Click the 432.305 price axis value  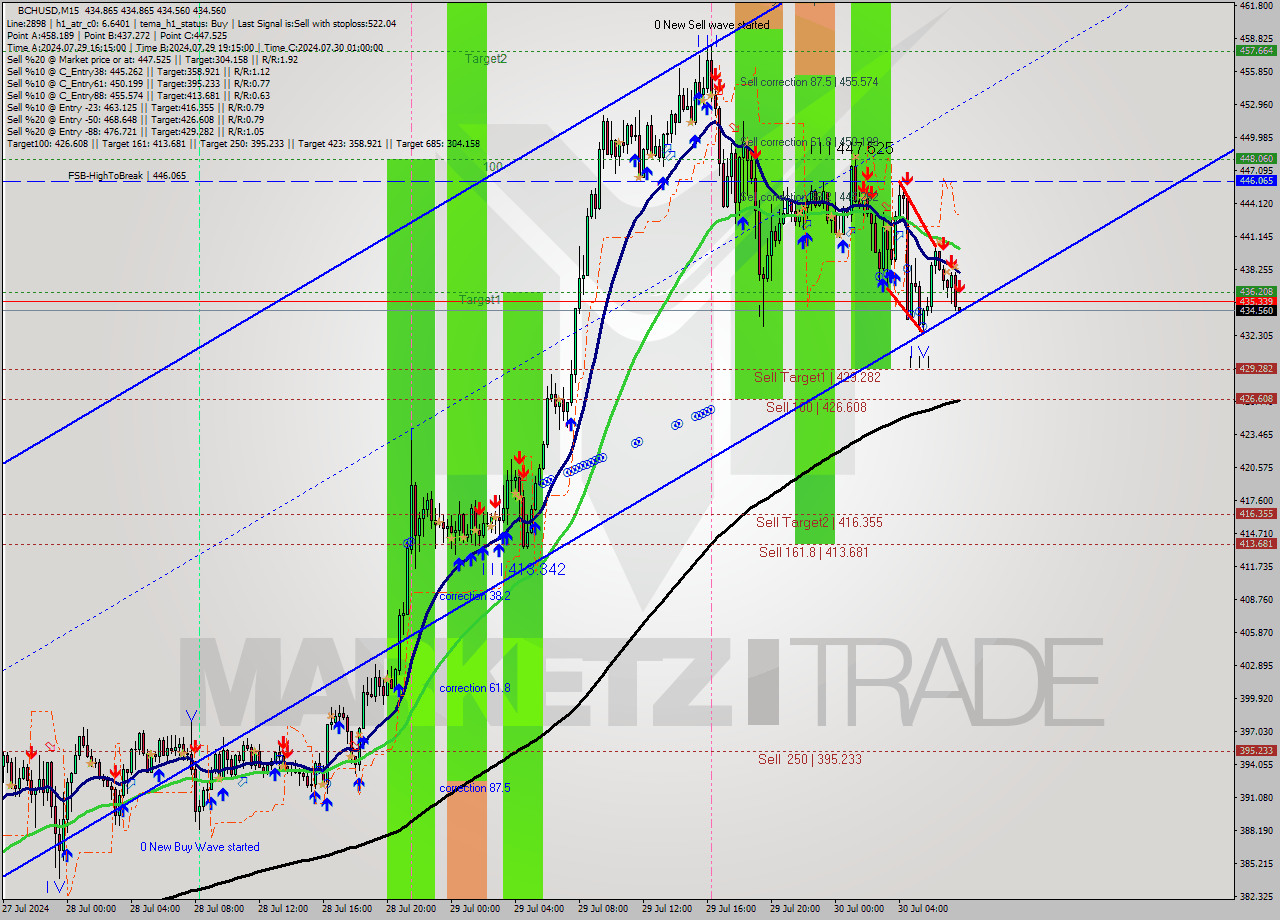(x=1256, y=335)
